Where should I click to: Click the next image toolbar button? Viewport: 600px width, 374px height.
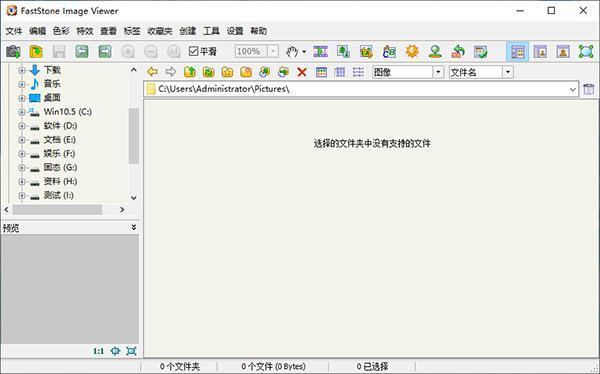pos(105,51)
